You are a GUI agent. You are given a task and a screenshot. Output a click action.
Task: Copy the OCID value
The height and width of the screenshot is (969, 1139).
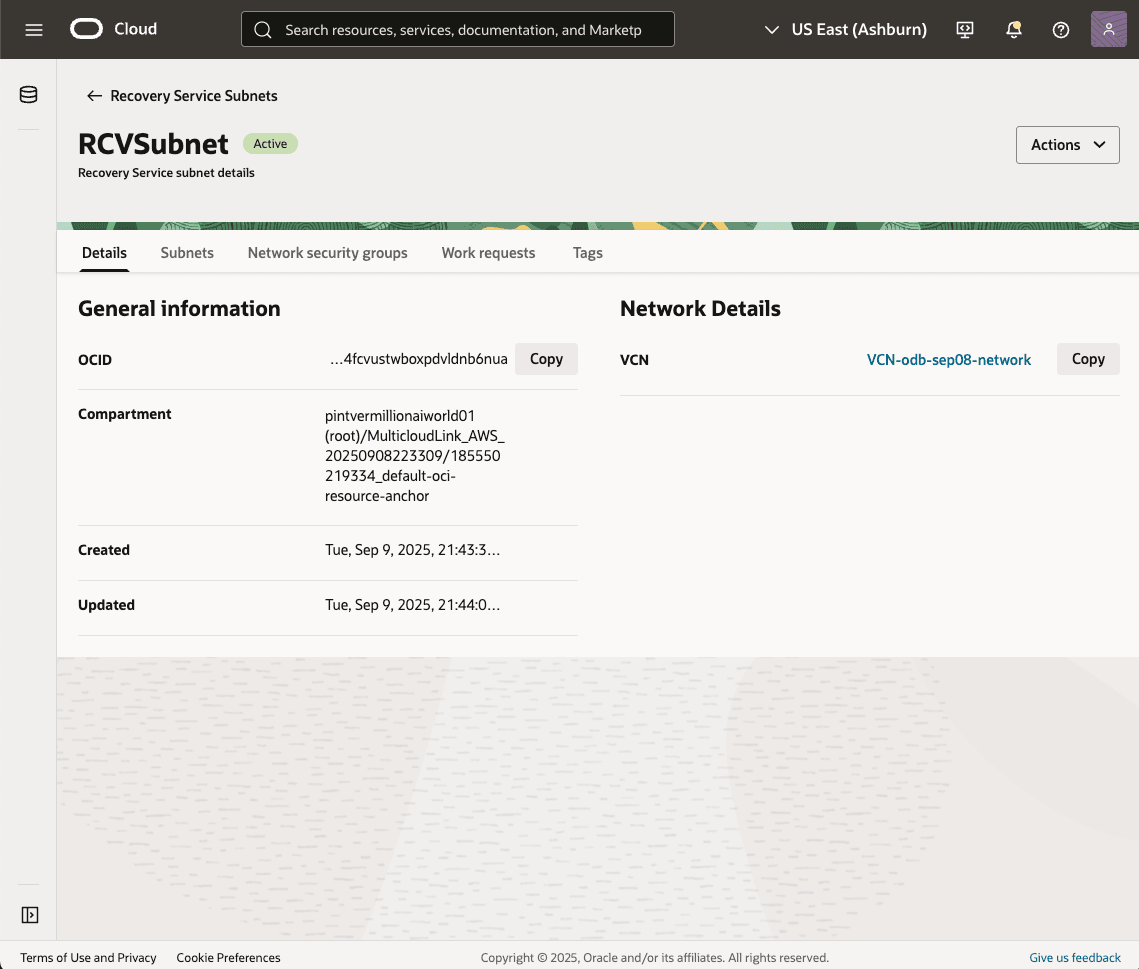(x=546, y=358)
